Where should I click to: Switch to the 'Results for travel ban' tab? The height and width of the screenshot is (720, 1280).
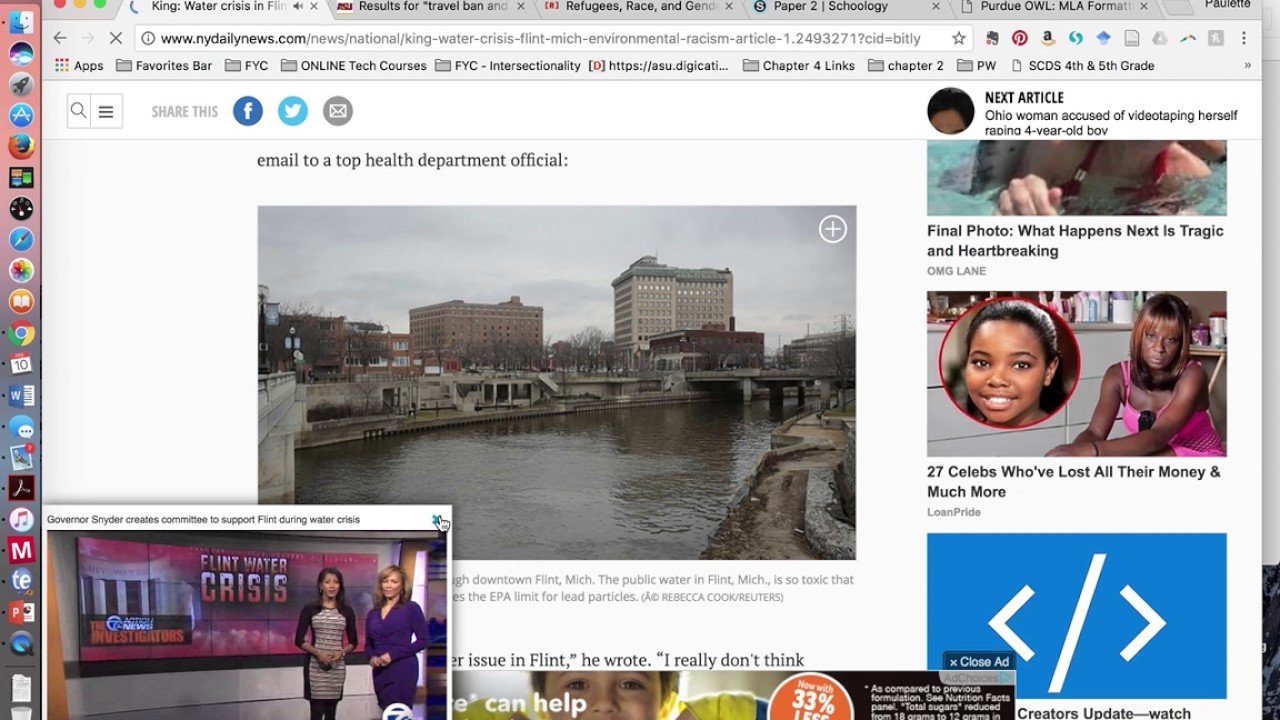pos(432,6)
